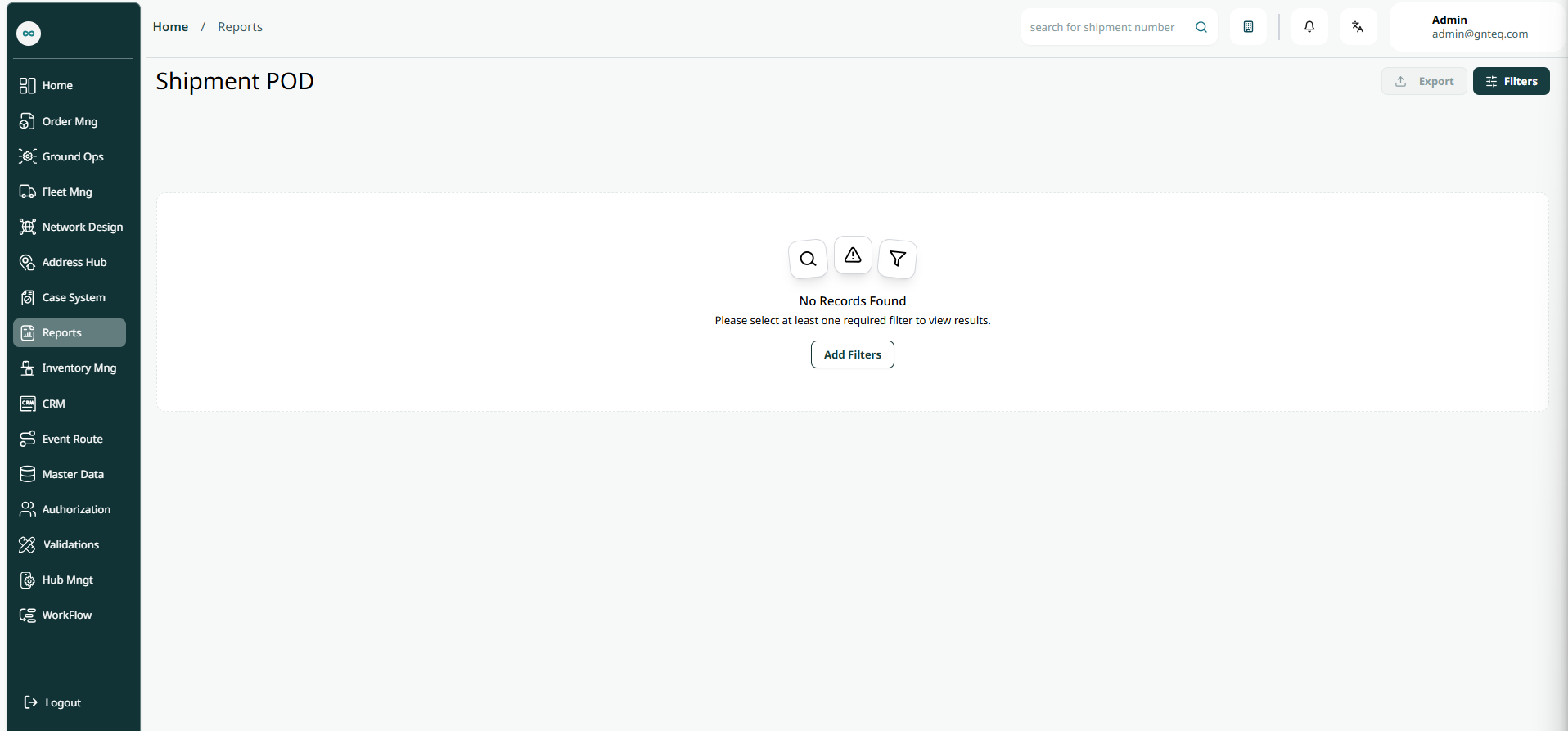Click the Fleet Mng truck icon
Viewport: 1568px width, 731px height.
pos(27,192)
